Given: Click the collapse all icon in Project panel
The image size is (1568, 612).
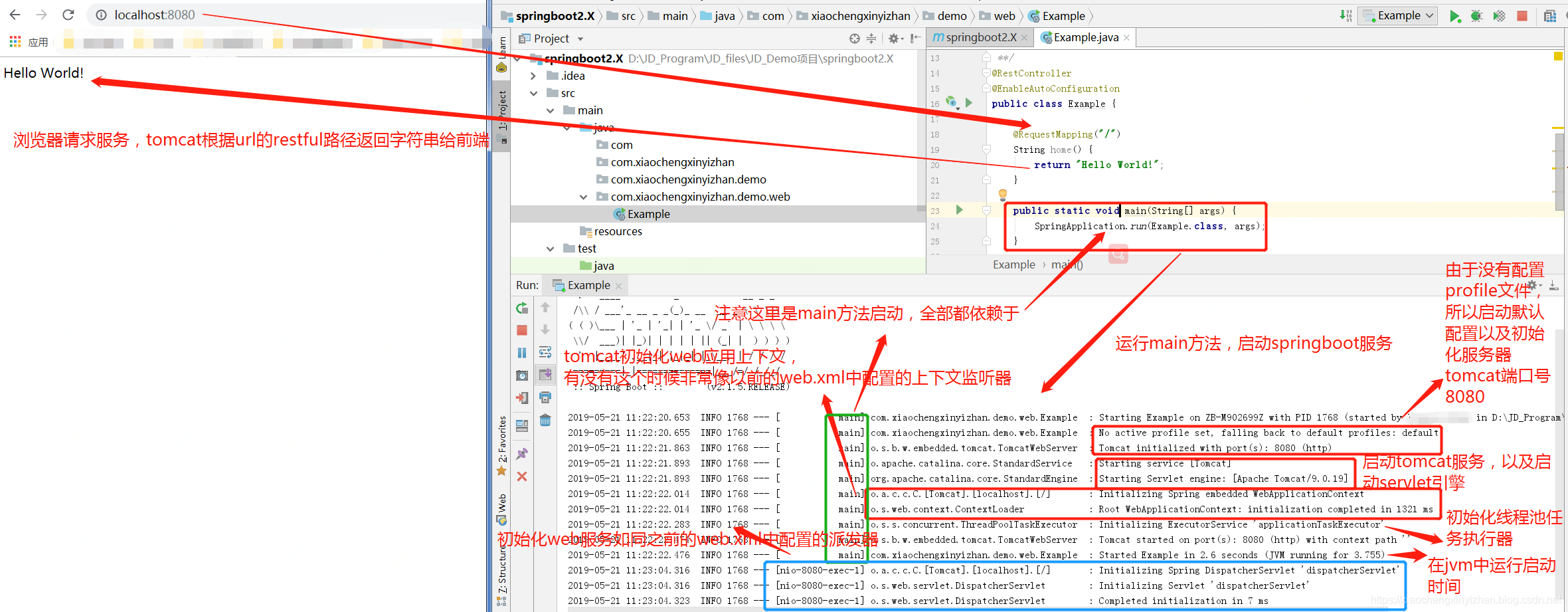Looking at the screenshot, I should point(871,39).
